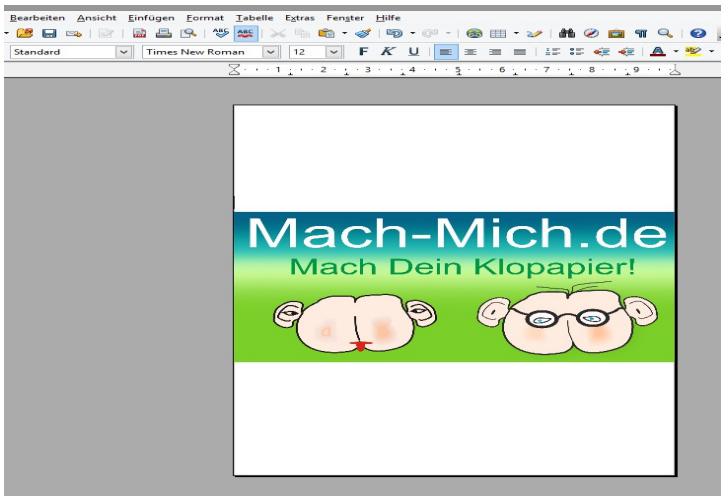The width and height of the screenshot is (726, 500).
Task: Save the document with the floppy disk icon
Action: (x=49, y=33)
